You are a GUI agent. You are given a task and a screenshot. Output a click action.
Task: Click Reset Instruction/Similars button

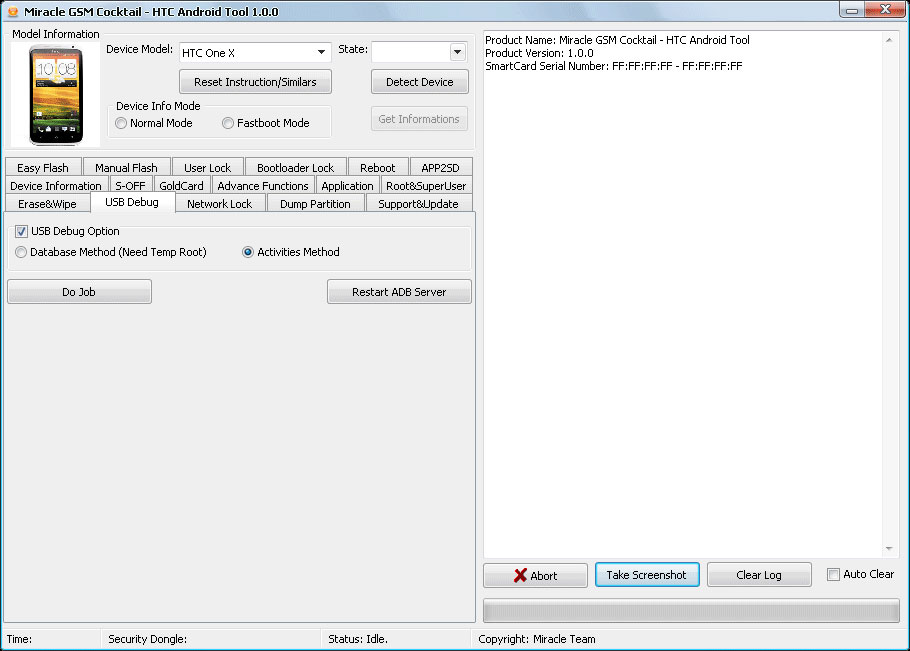pyautogui.click(x=255, y=82)
